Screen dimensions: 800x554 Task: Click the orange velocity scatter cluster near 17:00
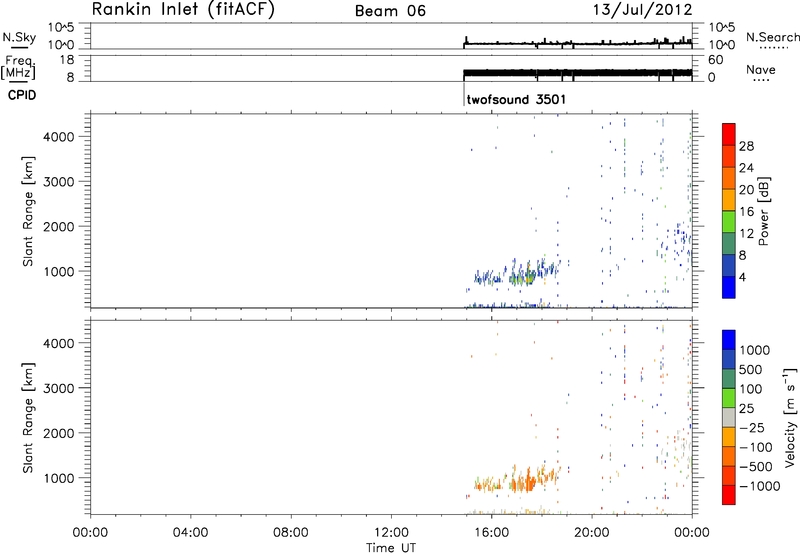(x=524, y=482)
